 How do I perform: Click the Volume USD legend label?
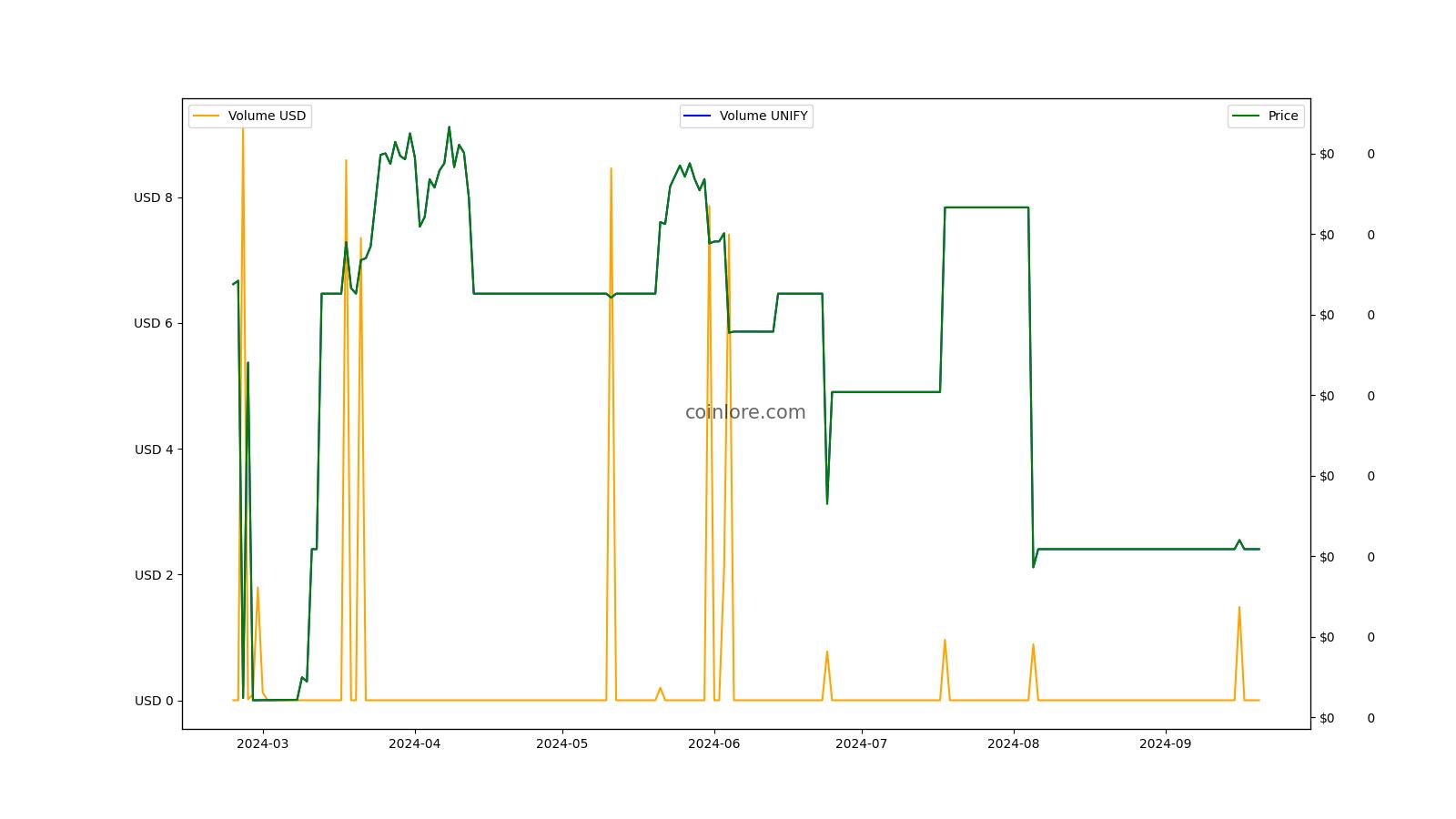[x=267, y=116]
